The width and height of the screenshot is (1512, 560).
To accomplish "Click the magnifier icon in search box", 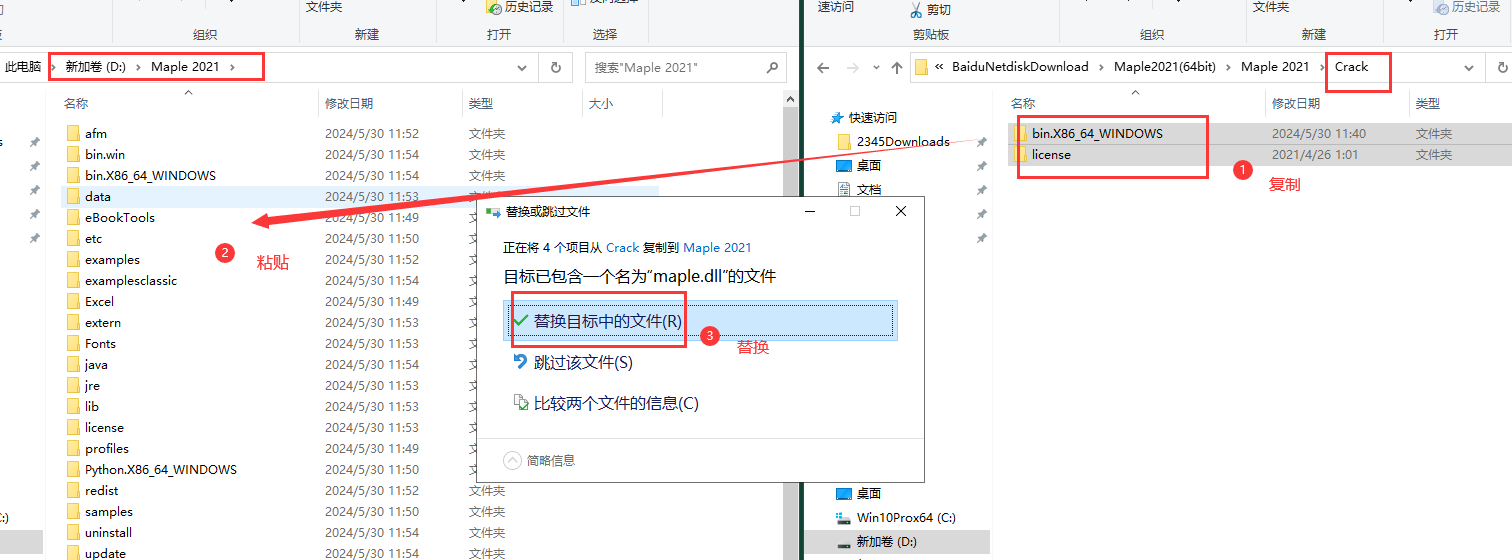I will pos(772,67).
